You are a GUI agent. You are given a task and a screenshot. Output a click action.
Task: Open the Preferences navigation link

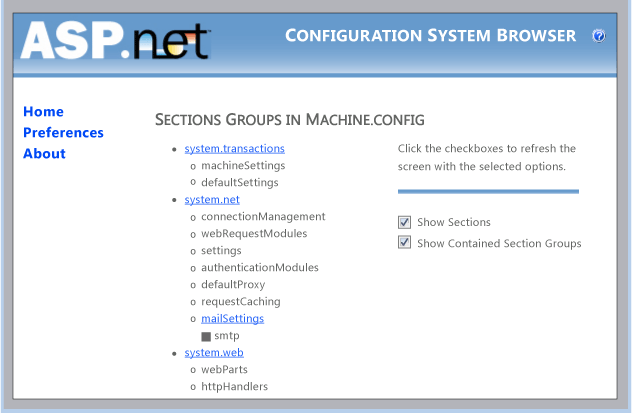(63, 133)
